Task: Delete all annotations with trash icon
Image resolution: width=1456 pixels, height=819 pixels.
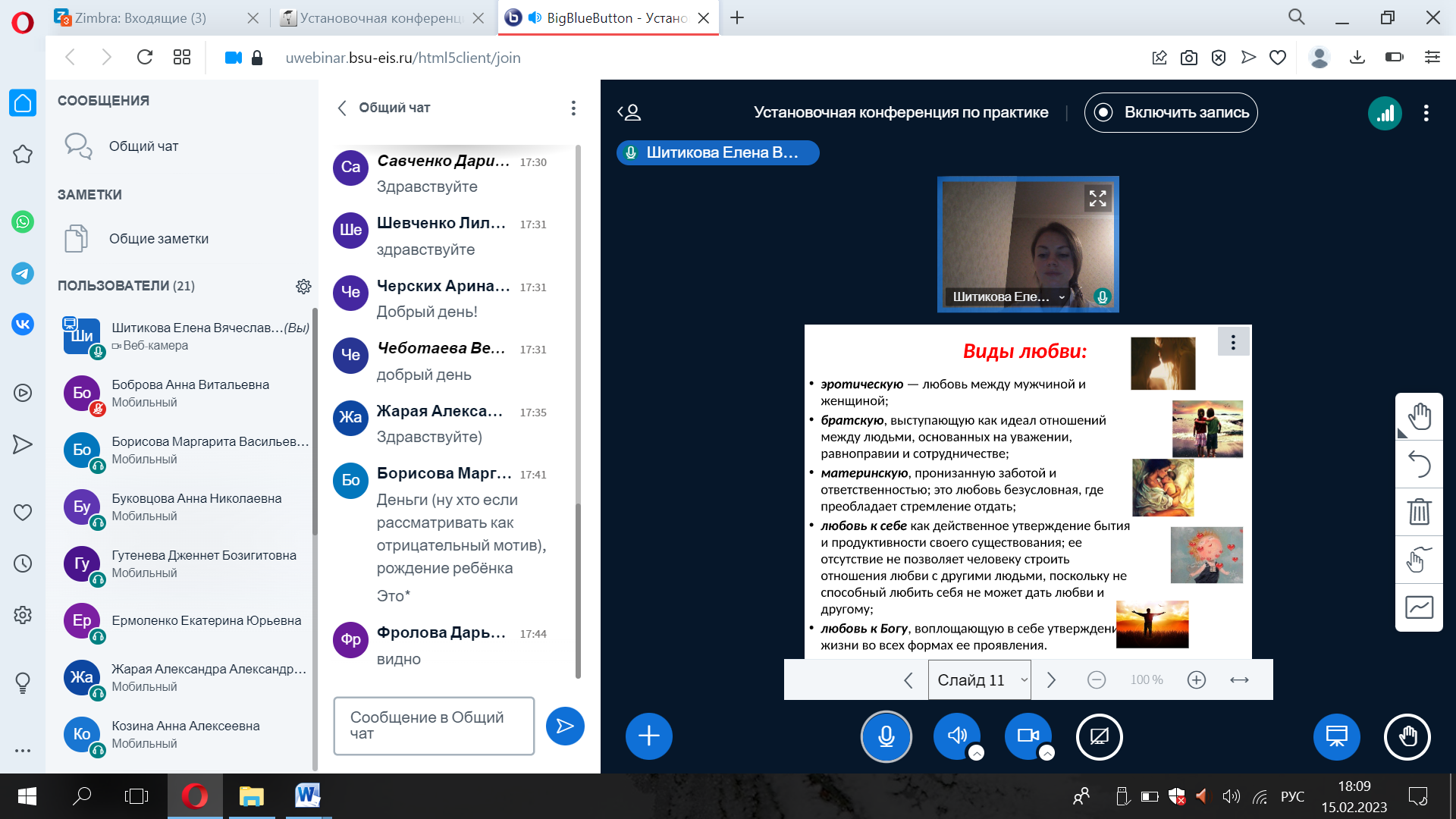Action: 1419,512
